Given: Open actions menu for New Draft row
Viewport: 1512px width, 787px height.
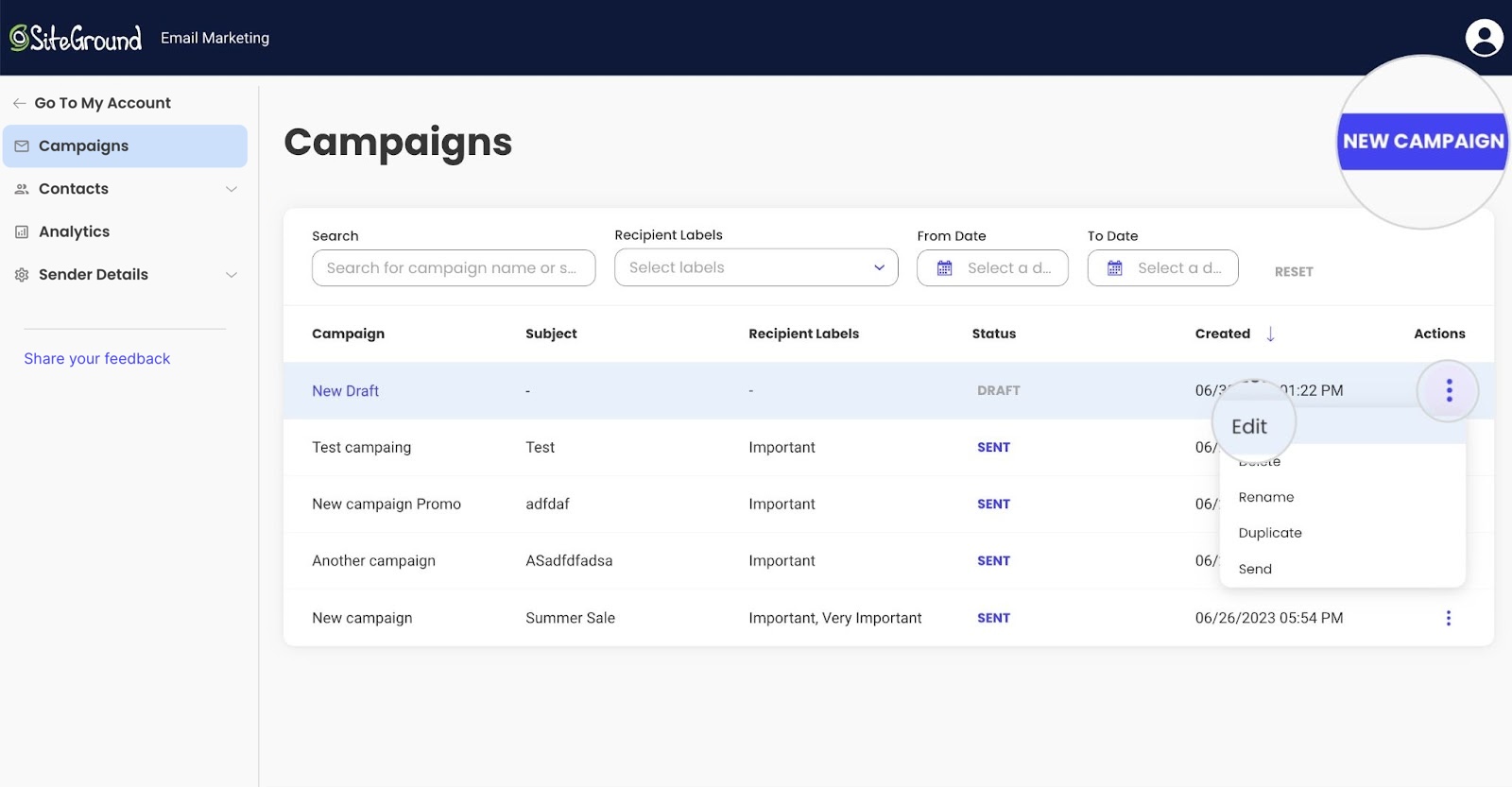Looking at the screenshot, I should tap(1449, 390).
